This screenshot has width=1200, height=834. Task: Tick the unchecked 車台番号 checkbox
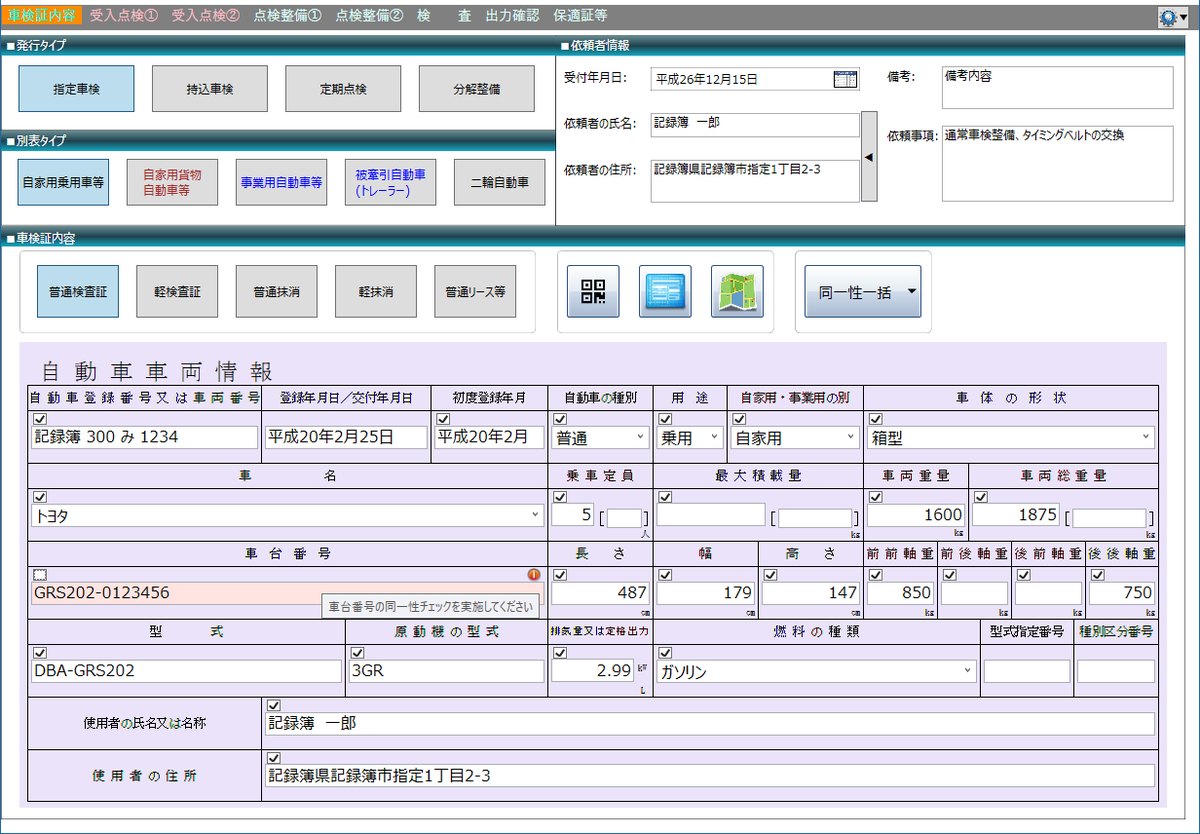coord(40,574)
